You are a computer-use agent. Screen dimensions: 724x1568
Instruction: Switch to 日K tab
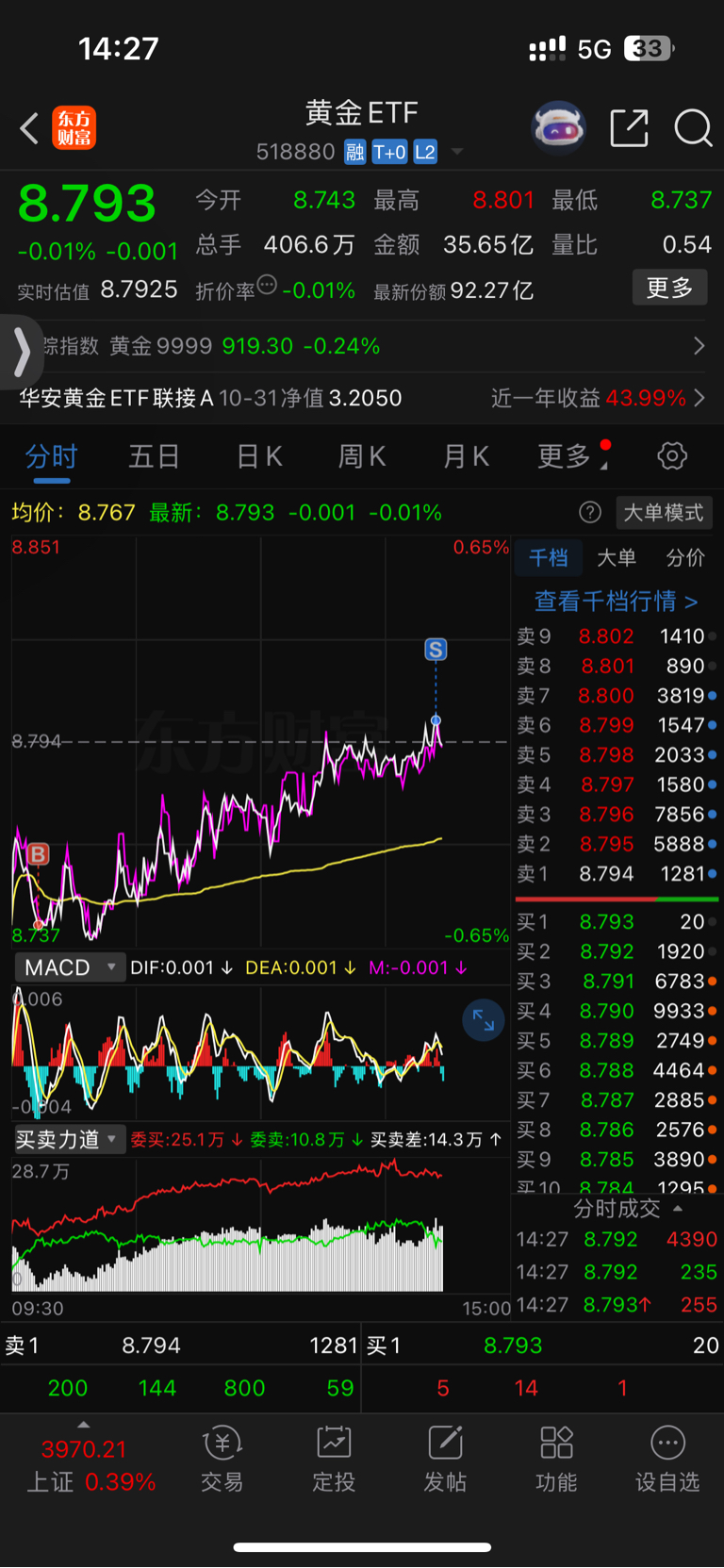coord(258,456)
